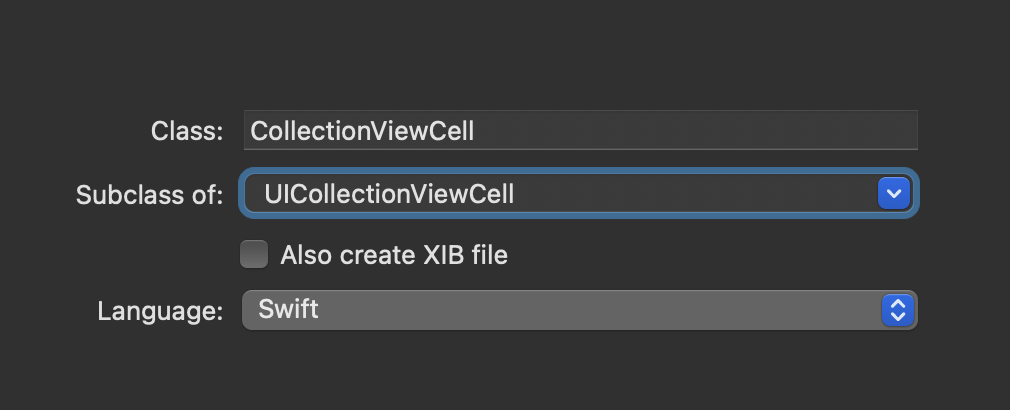This screenshot has height=410, width=1010.
Task: Expand the Subclass of combo box list
Action: point(892,193)
